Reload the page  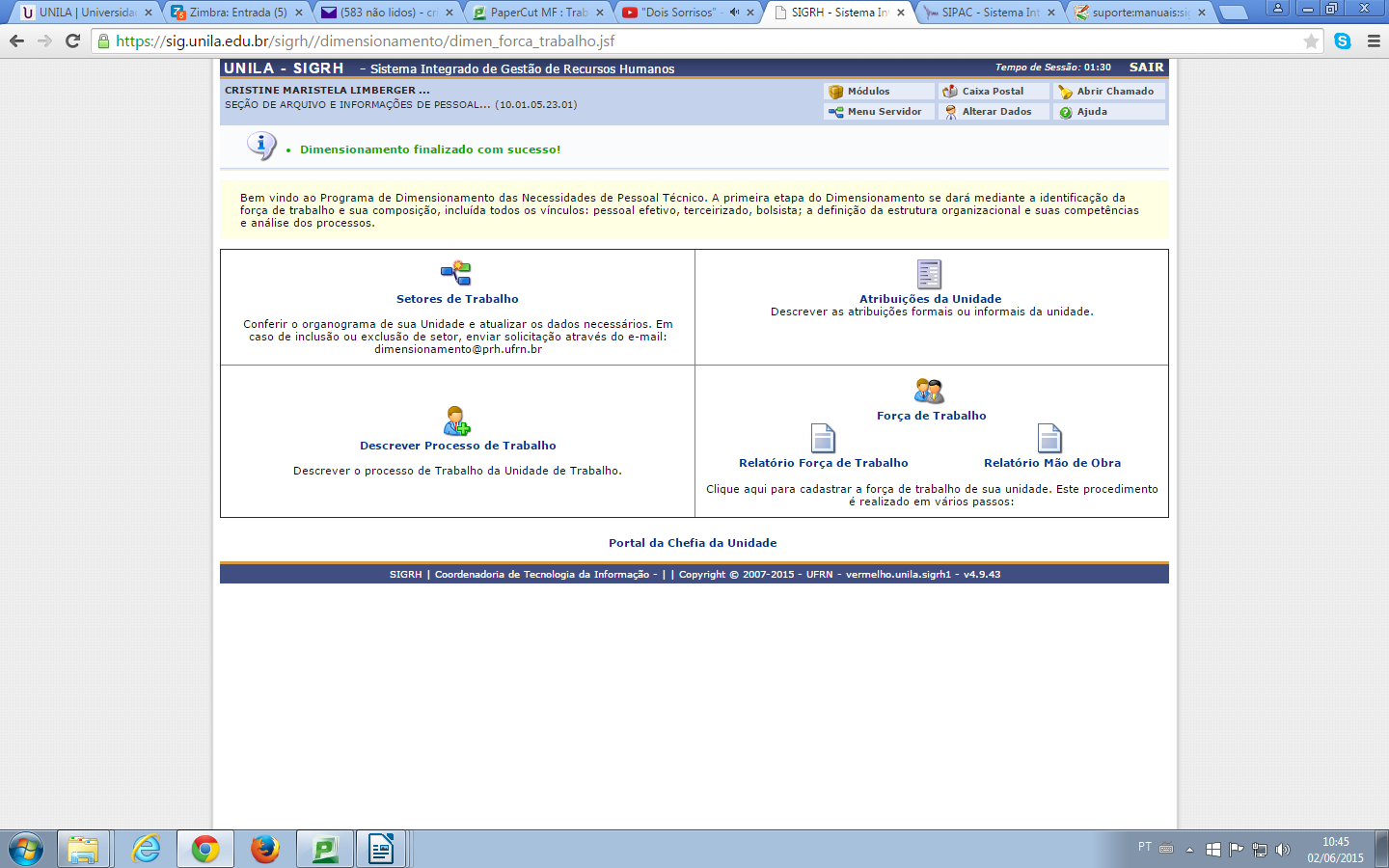pyautogui.click(x=72, y=41)
